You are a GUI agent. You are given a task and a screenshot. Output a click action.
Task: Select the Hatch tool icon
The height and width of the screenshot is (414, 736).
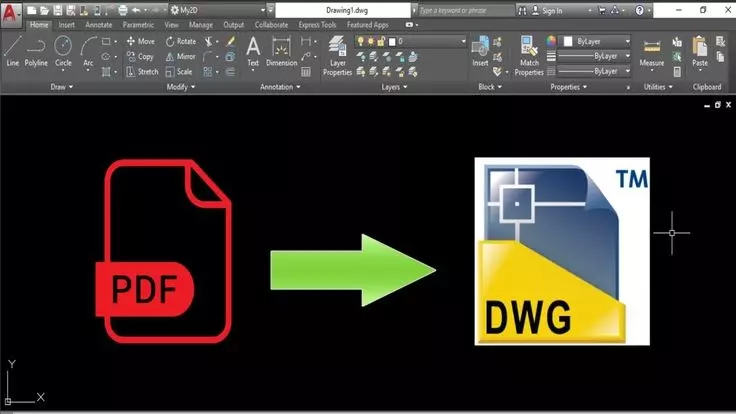click(107, 72)
